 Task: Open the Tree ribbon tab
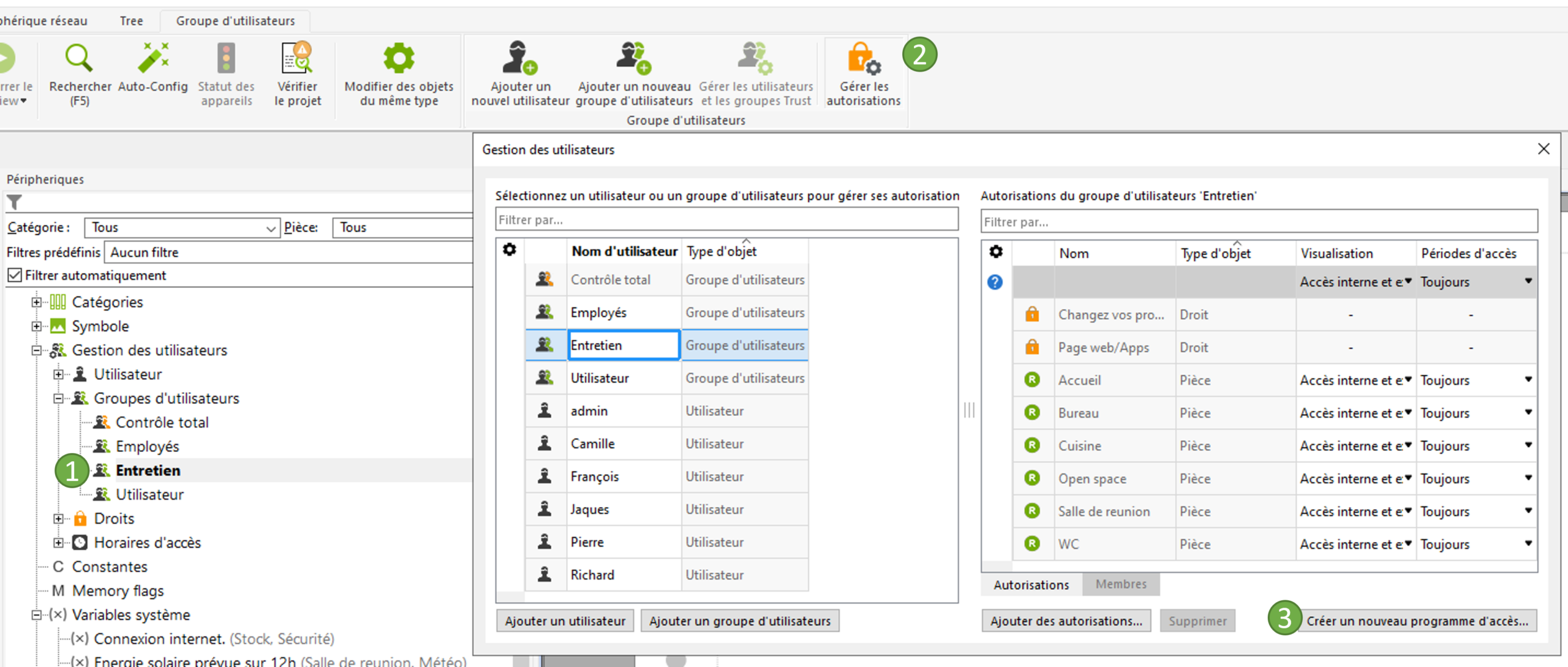click(131, 21)
